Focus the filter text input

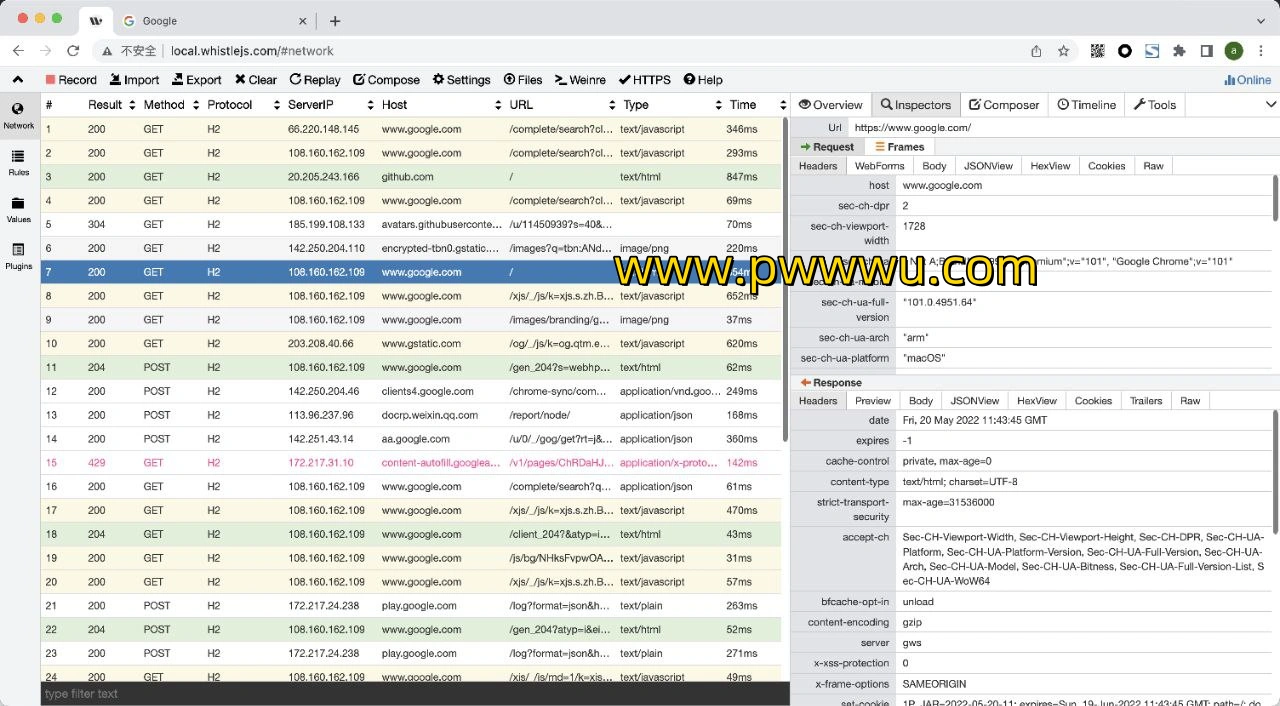click(415, 694)
